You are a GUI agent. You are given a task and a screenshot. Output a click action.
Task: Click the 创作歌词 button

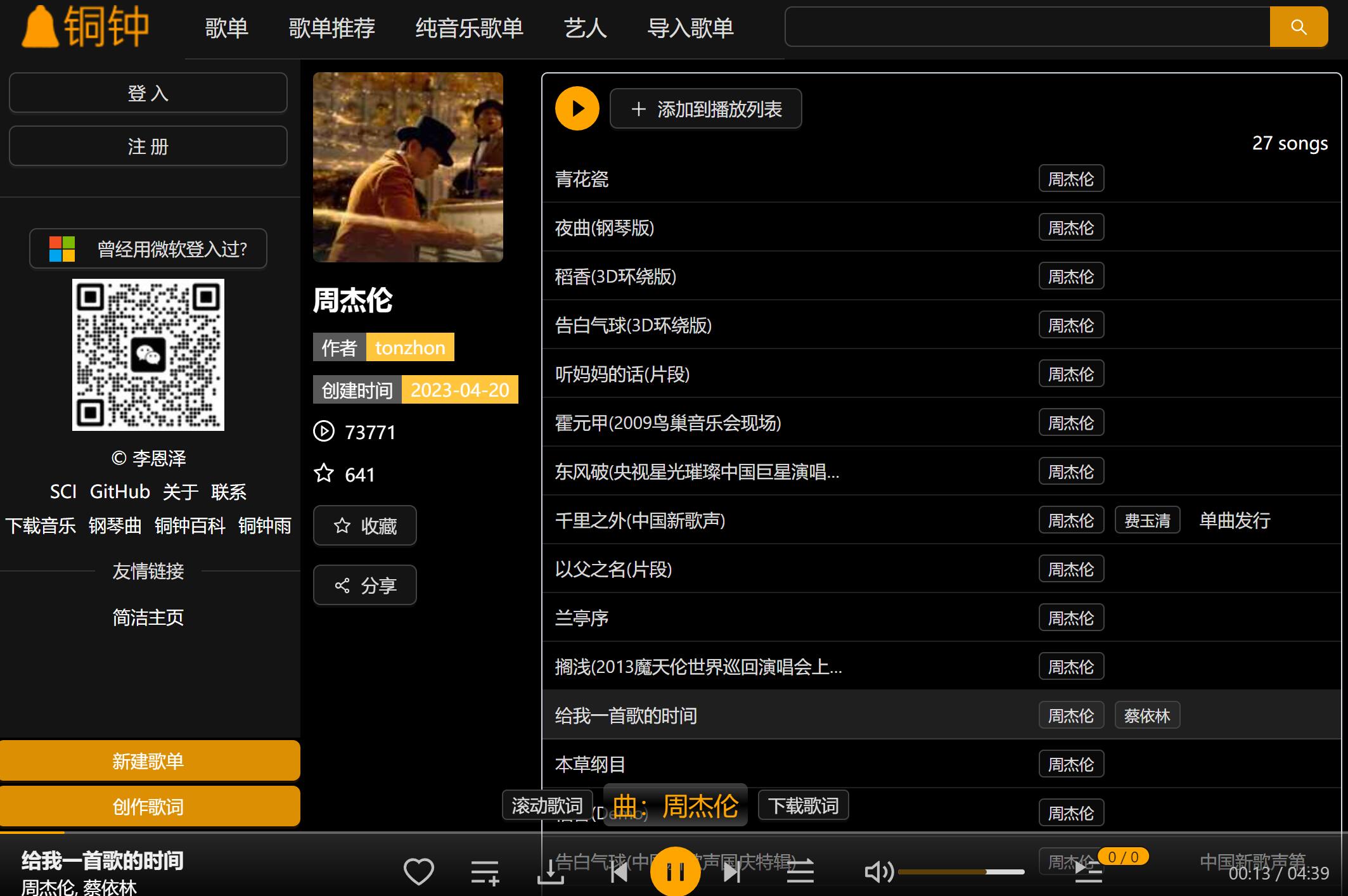(x=150, y=806)
